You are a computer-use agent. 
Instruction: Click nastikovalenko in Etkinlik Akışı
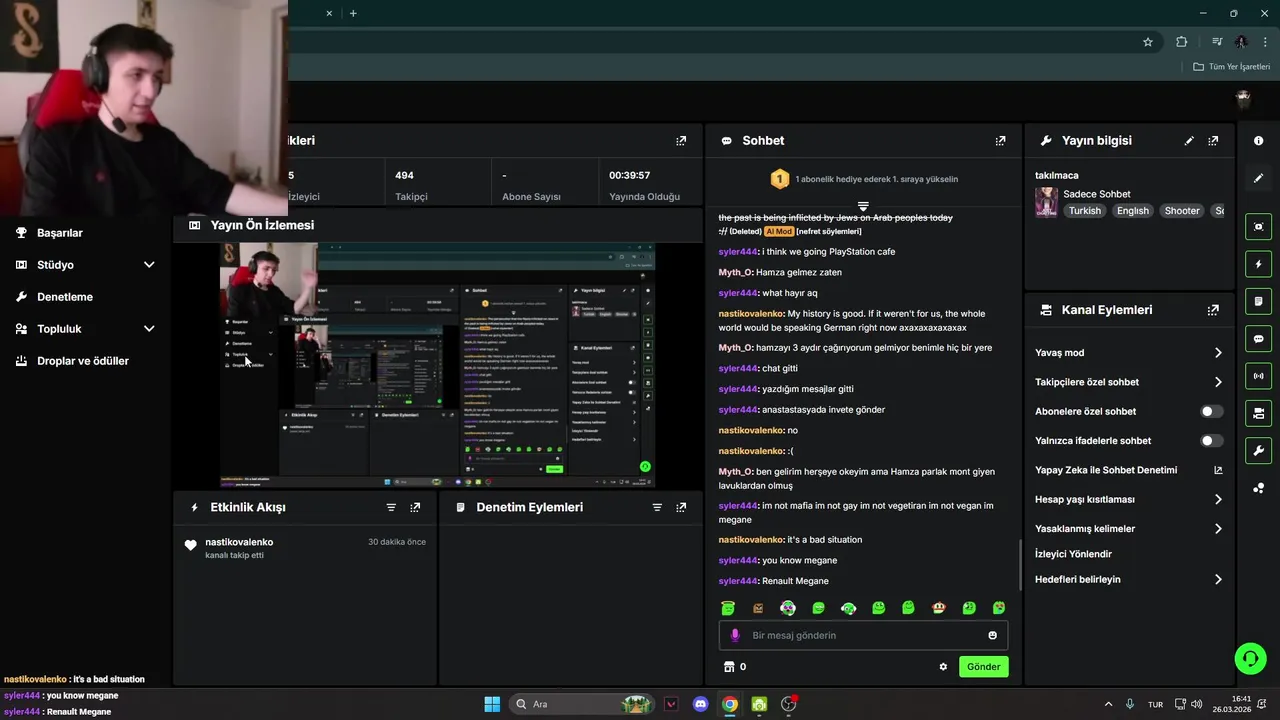coord(239,542)
